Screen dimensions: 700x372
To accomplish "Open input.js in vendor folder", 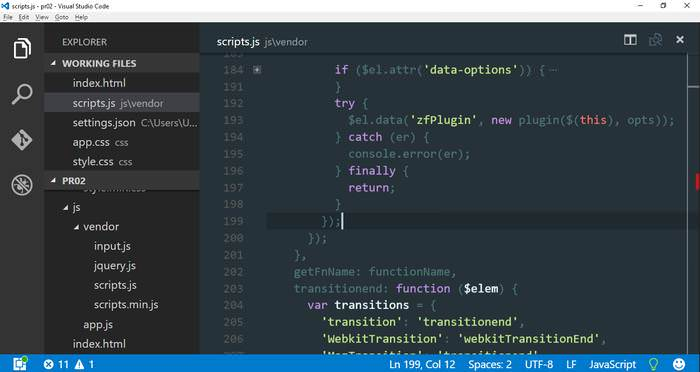I will [112, 246].
